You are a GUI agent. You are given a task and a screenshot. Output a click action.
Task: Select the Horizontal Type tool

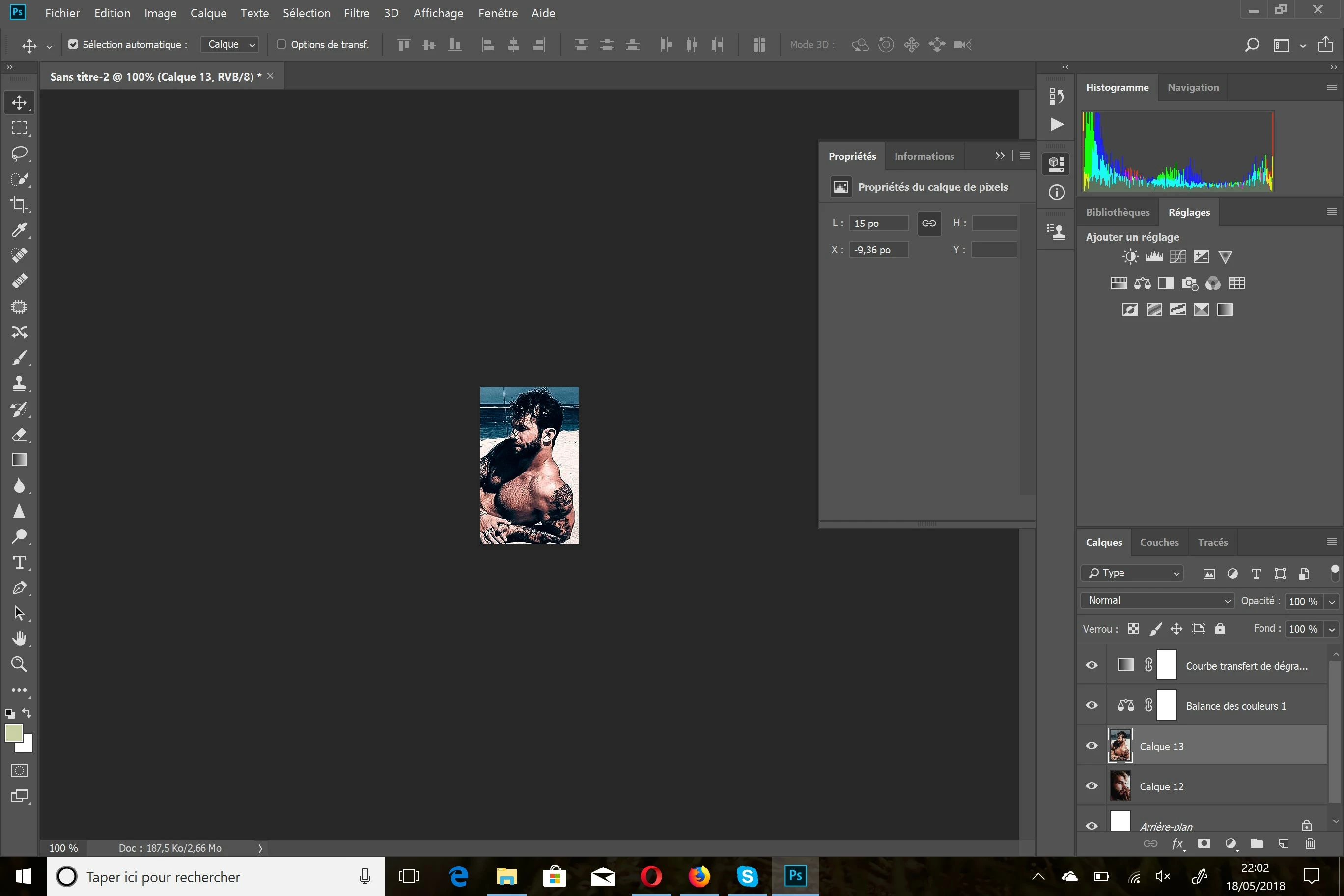click(x=20, y=562)
